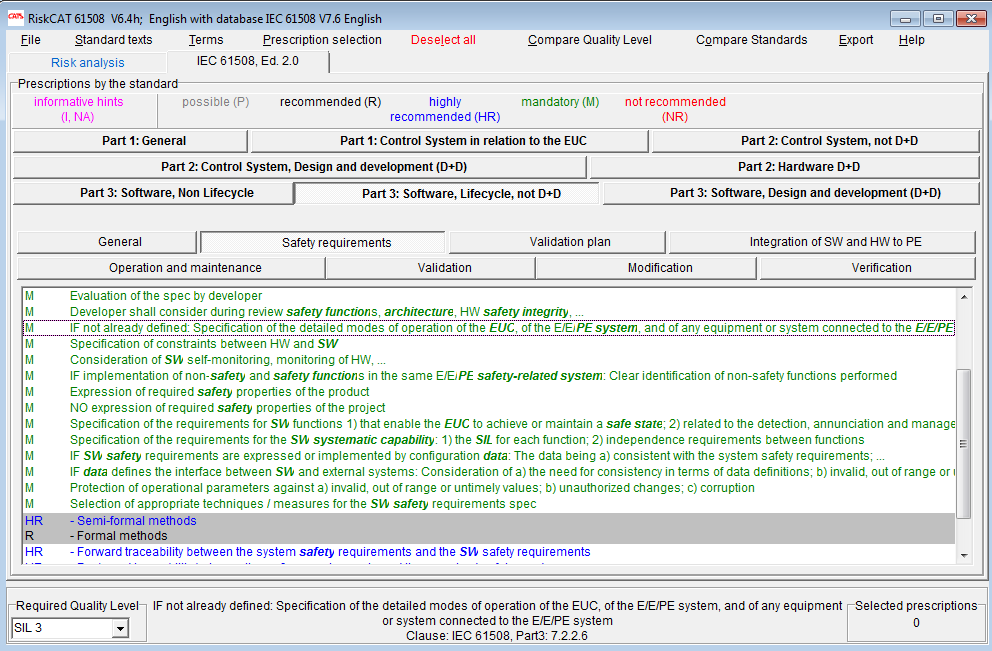Select 'requirements for the SW systematic capability' row
The width and height of the screenshot is (992, 651).
click(488, 440)
